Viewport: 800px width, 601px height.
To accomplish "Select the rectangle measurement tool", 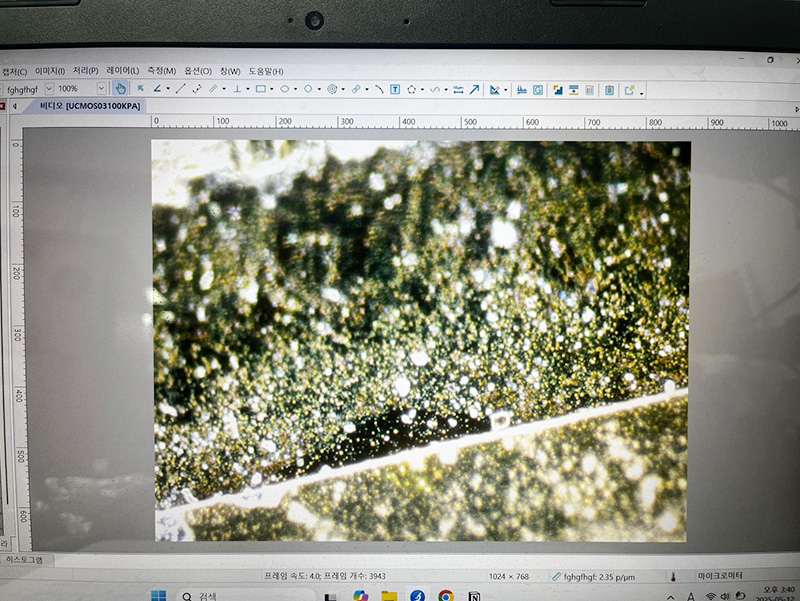I will pos(260,89).
